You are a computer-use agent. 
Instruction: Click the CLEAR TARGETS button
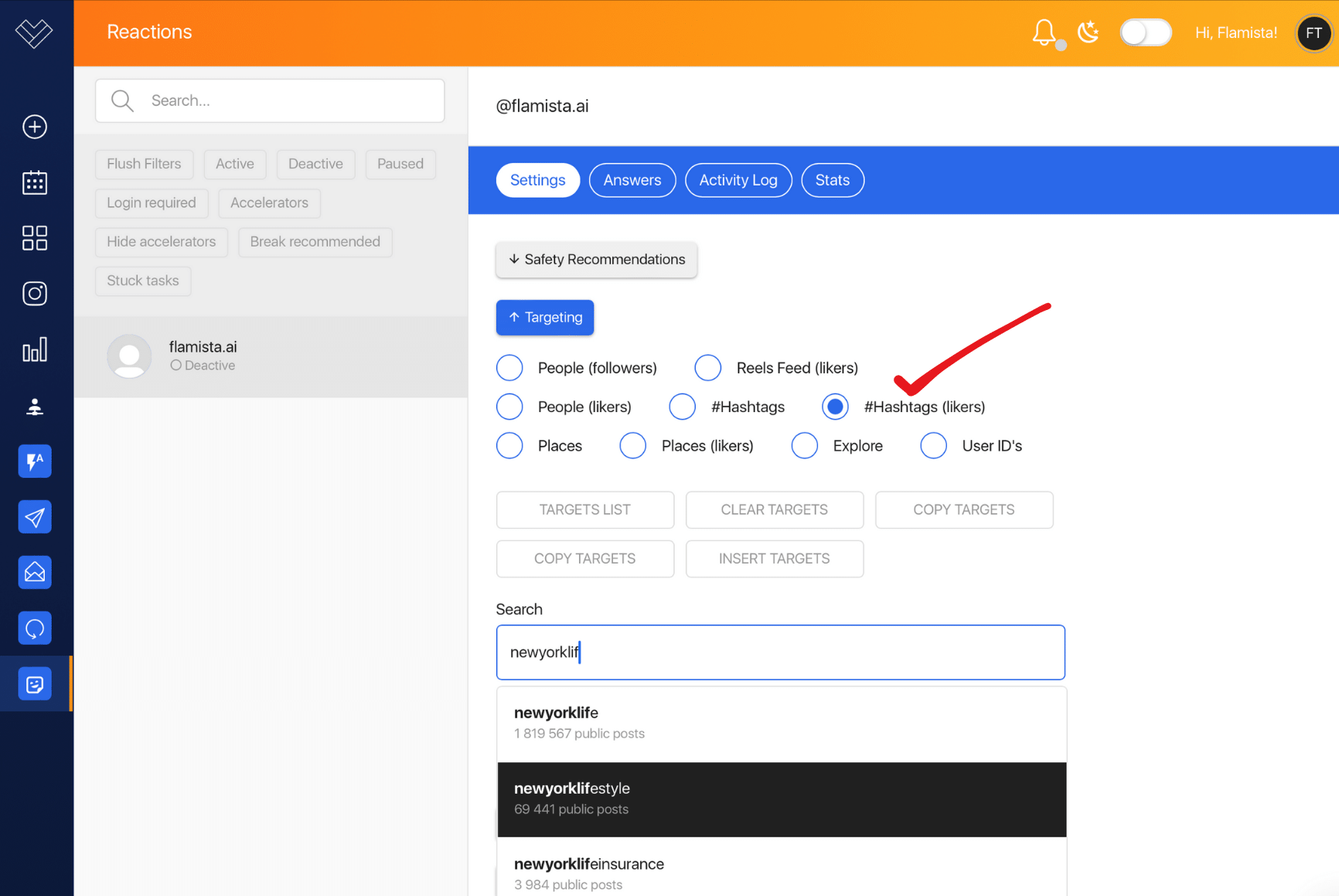(x=774, y=510)
